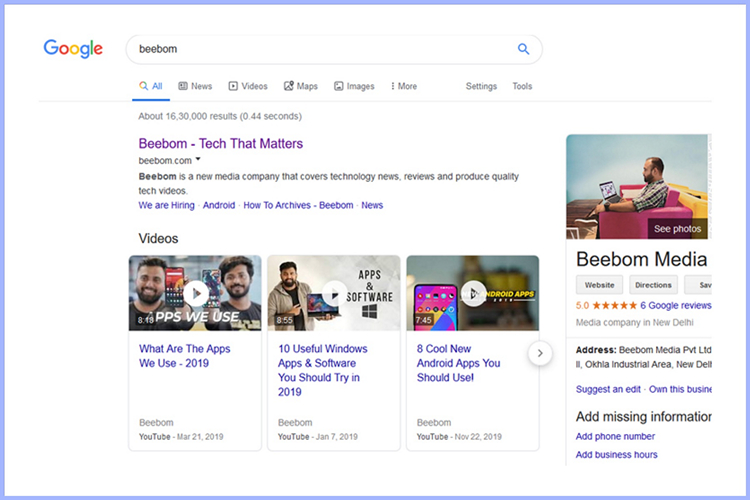The height and width of the screenshot is (500, 750).
Task: Click Add business hours link
Action: pyautogui.click(x=617, y=455)
